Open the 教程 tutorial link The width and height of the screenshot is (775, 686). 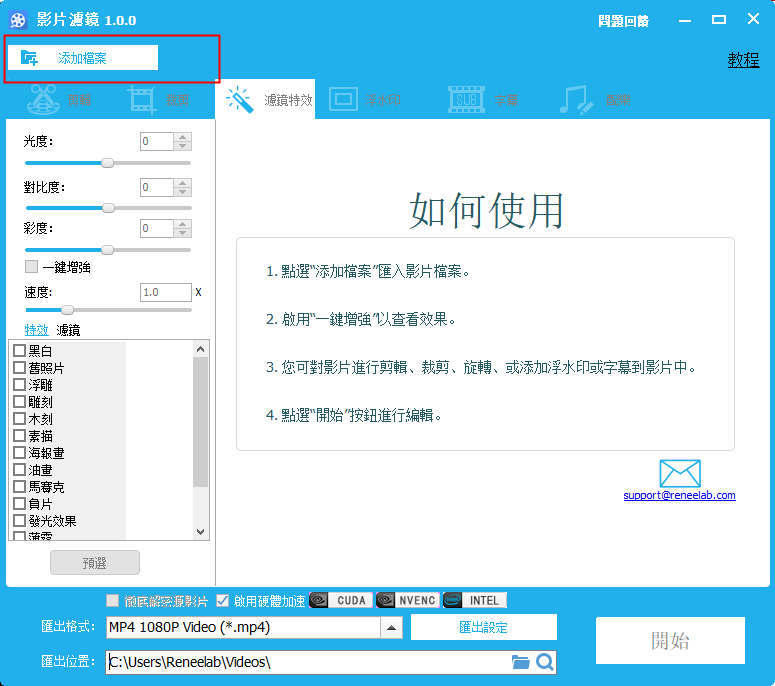(x=743, y=60)
